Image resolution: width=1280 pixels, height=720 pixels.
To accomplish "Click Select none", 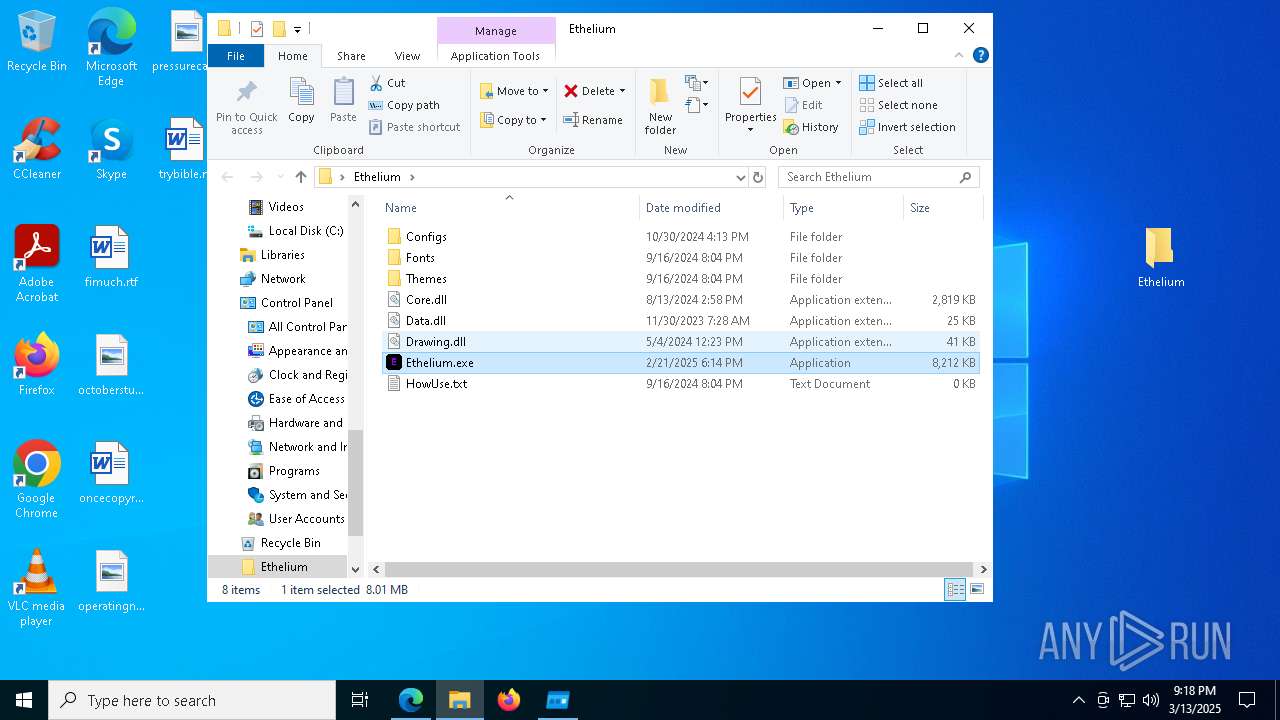I will pyautogui.click(x=898, y=105).
